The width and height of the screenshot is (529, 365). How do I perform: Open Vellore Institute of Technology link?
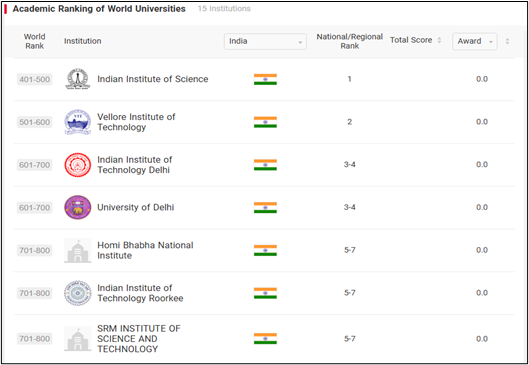pyautogui.click(x=136, y=122)
